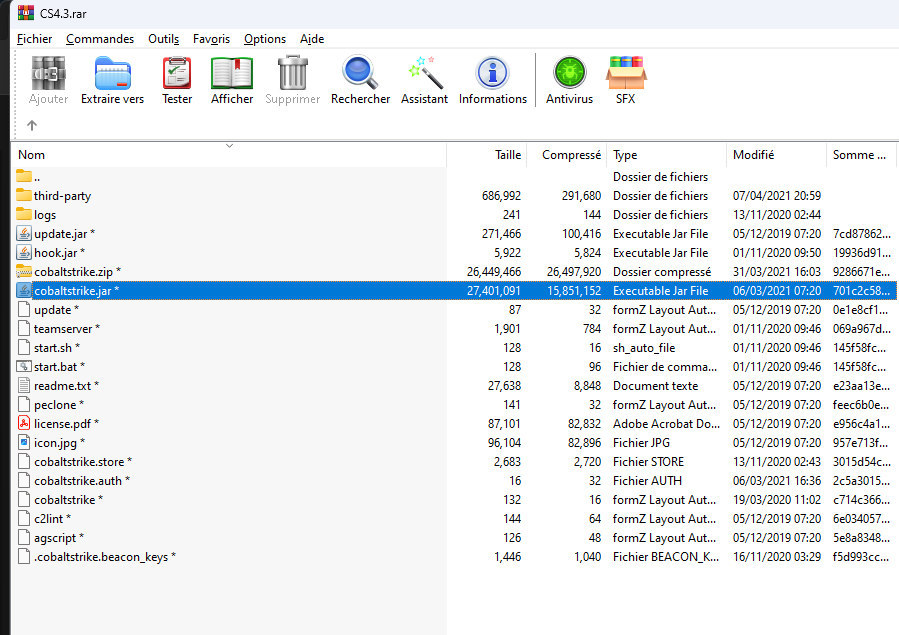
Task: Click the icon.jpg image file icon
Action: (24, 442)
